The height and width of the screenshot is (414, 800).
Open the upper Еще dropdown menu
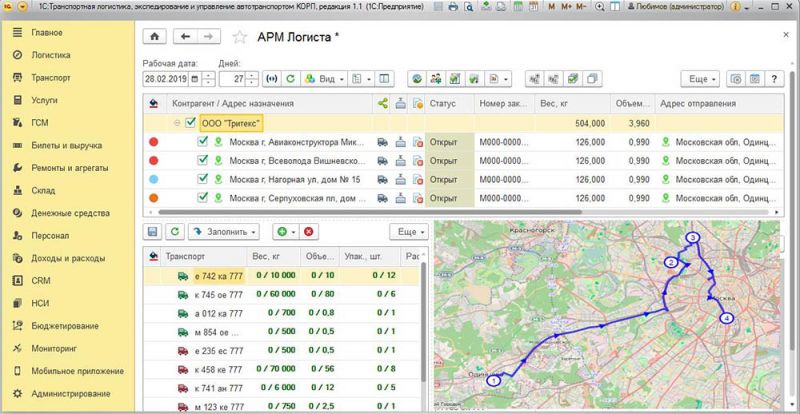coord(700,79)
